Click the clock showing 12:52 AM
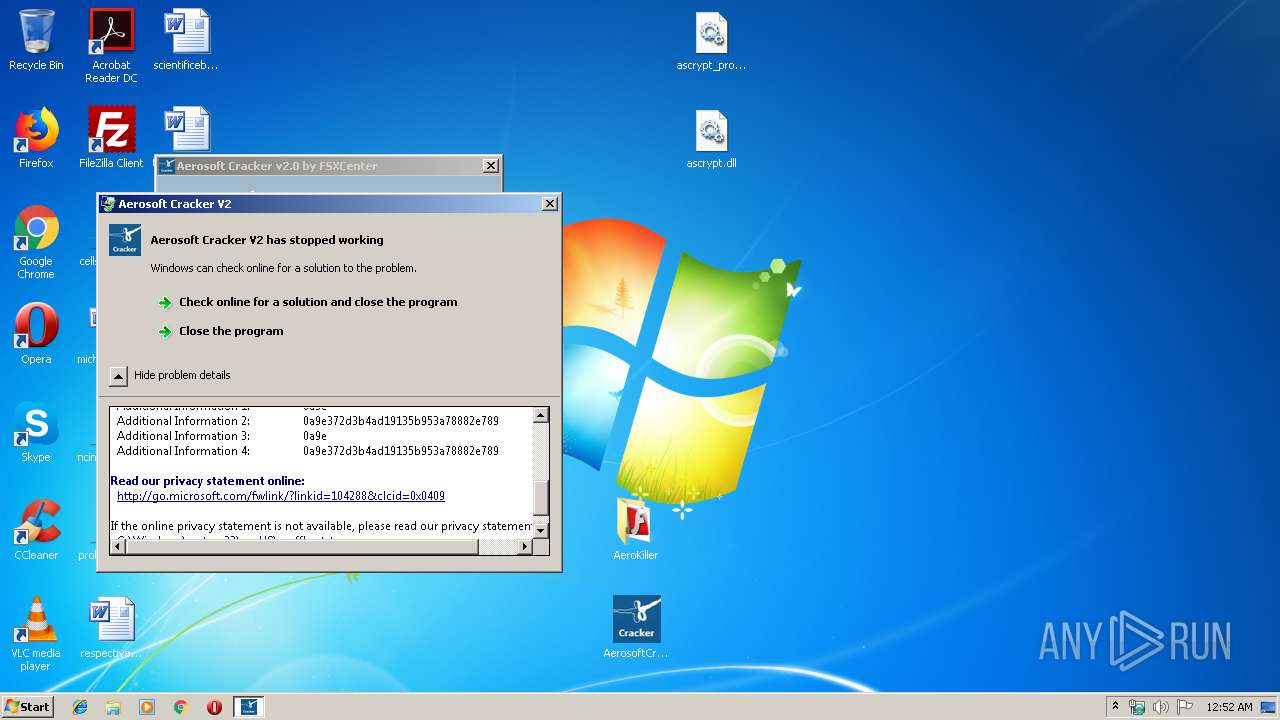The image size is (1280, 720). [x=1229, y=707]
